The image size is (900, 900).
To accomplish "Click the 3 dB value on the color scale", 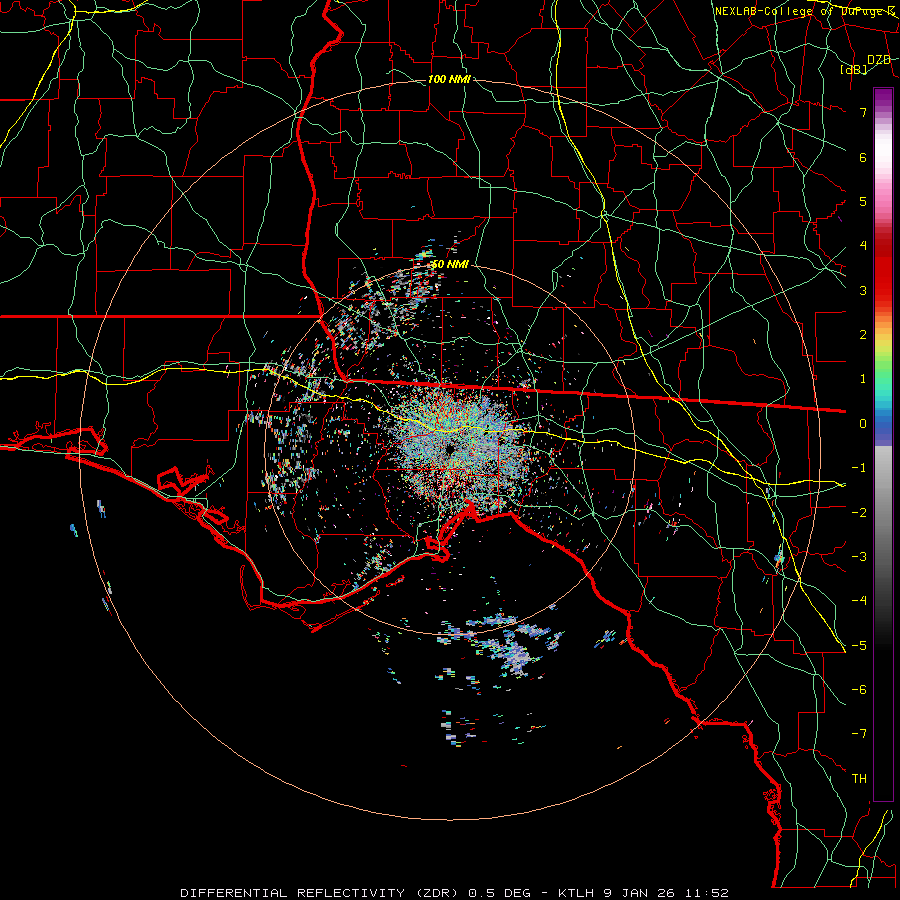I will click(x=863, y=290).
